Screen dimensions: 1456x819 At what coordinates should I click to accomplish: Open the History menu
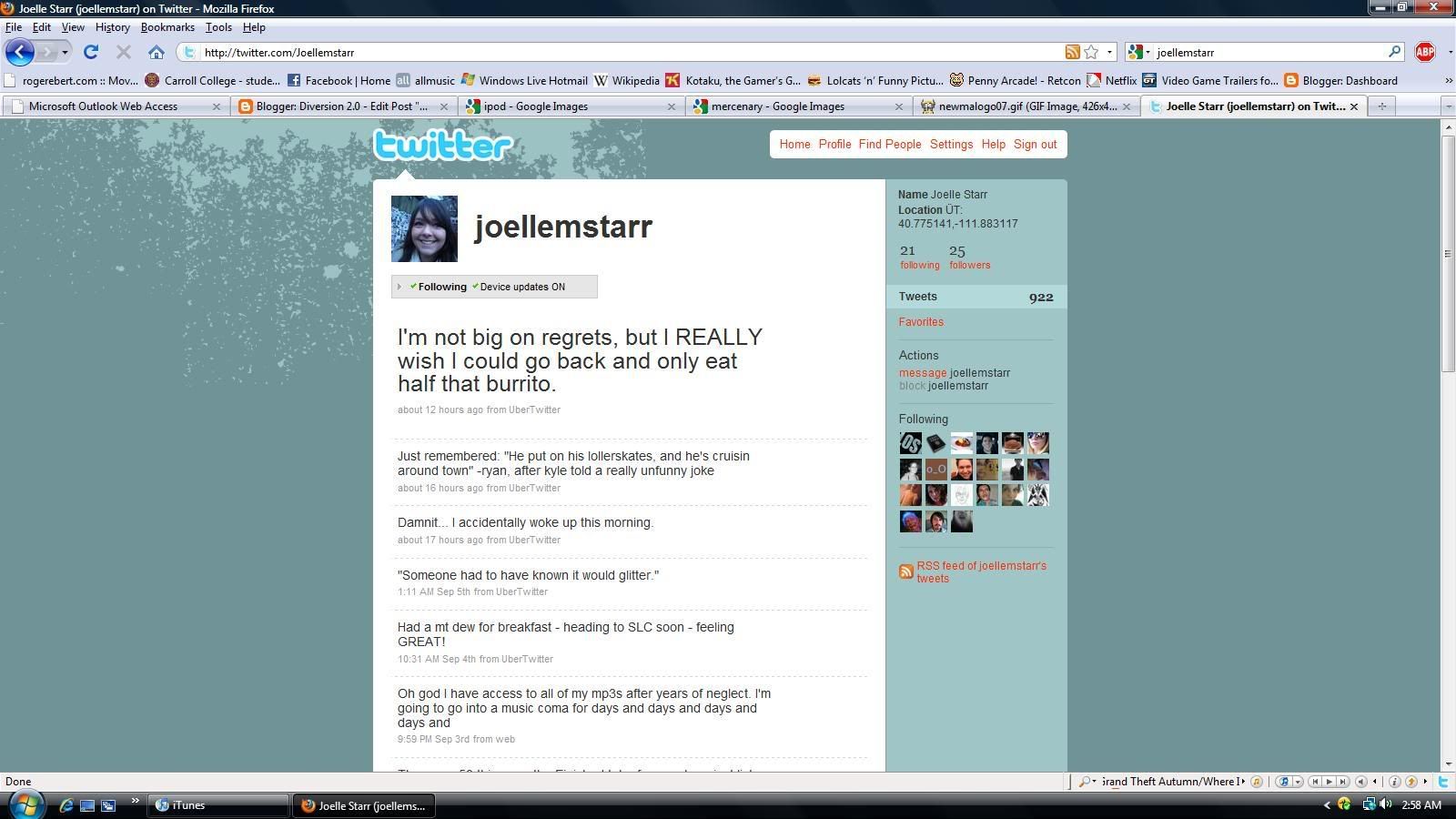click(112, 27)
